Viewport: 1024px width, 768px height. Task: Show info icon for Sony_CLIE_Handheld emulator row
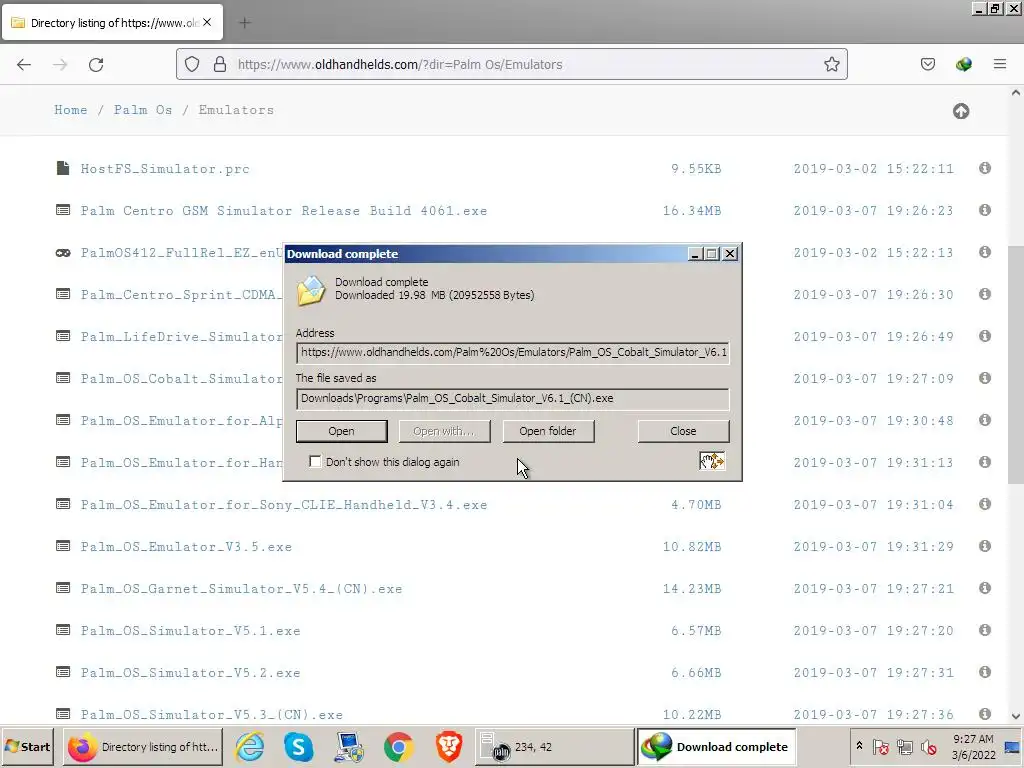[985, 504]
